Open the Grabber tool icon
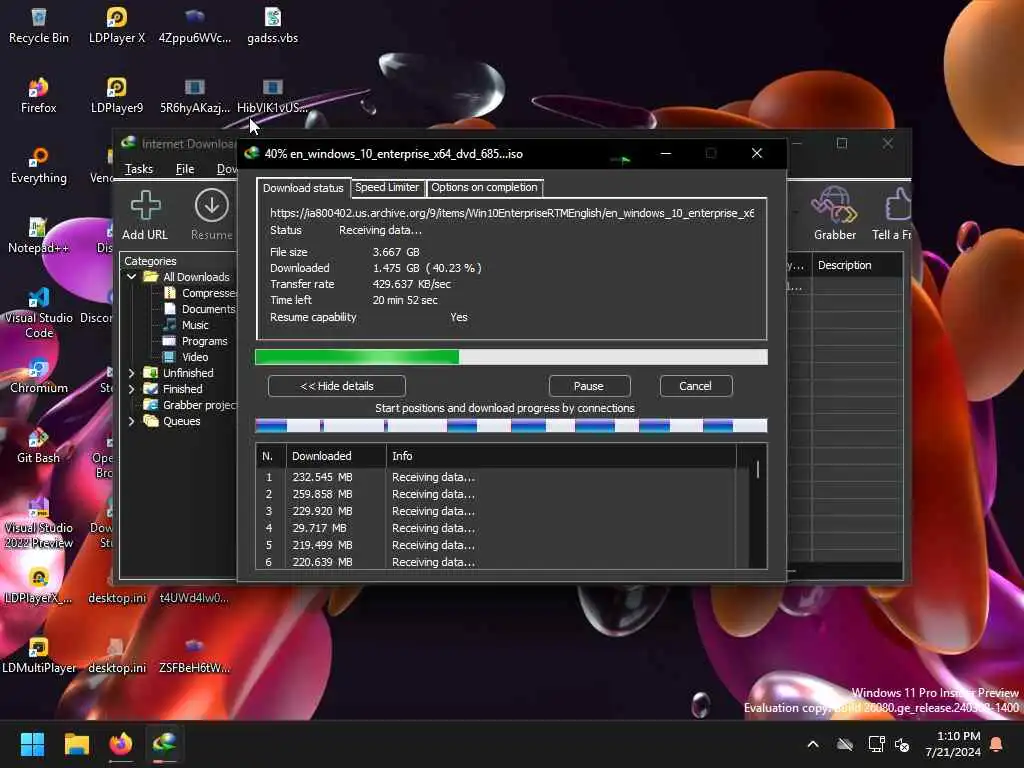1024x768 pixels. point(834,205)
